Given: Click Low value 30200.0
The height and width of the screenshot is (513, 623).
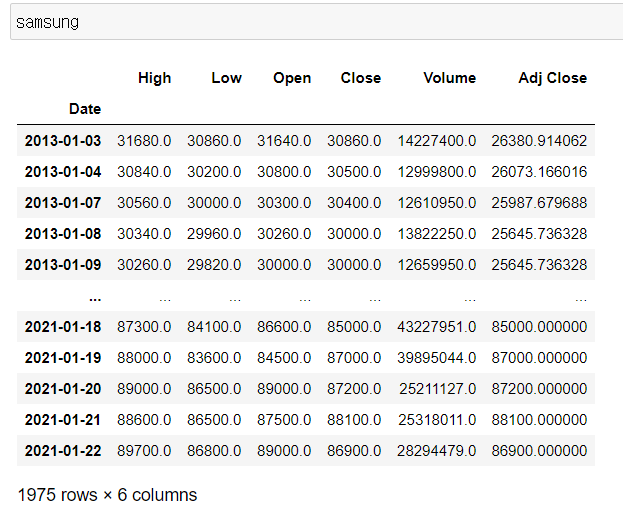Looking at the screenshot, I should tap(214, 172).
